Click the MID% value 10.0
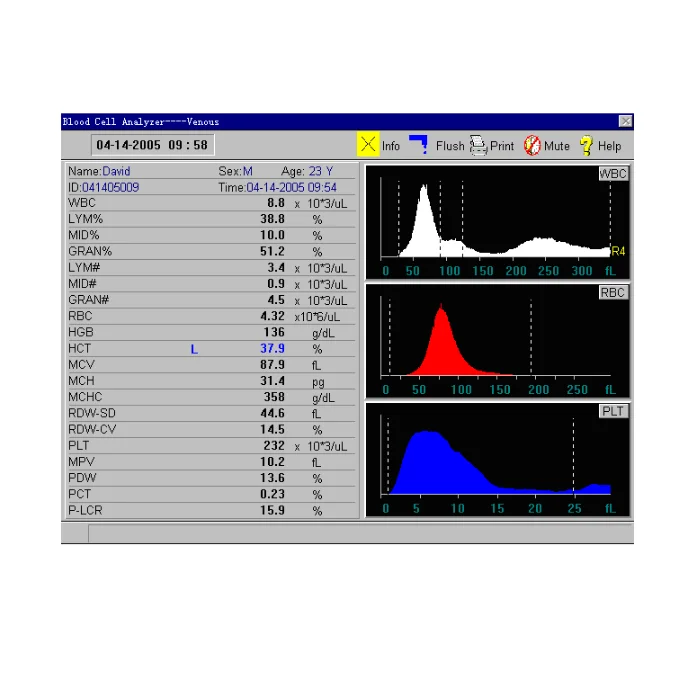This screenshot has width=696, height=696. [x=272, y=235]
